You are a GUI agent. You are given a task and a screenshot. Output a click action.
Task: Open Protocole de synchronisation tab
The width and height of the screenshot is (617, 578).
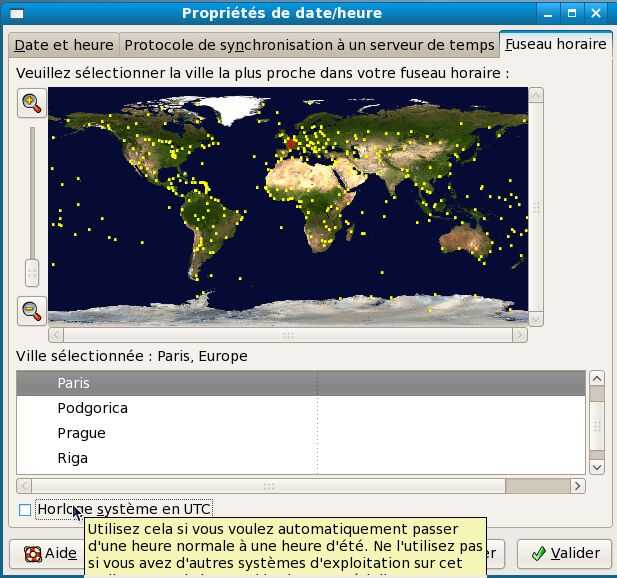309,45
